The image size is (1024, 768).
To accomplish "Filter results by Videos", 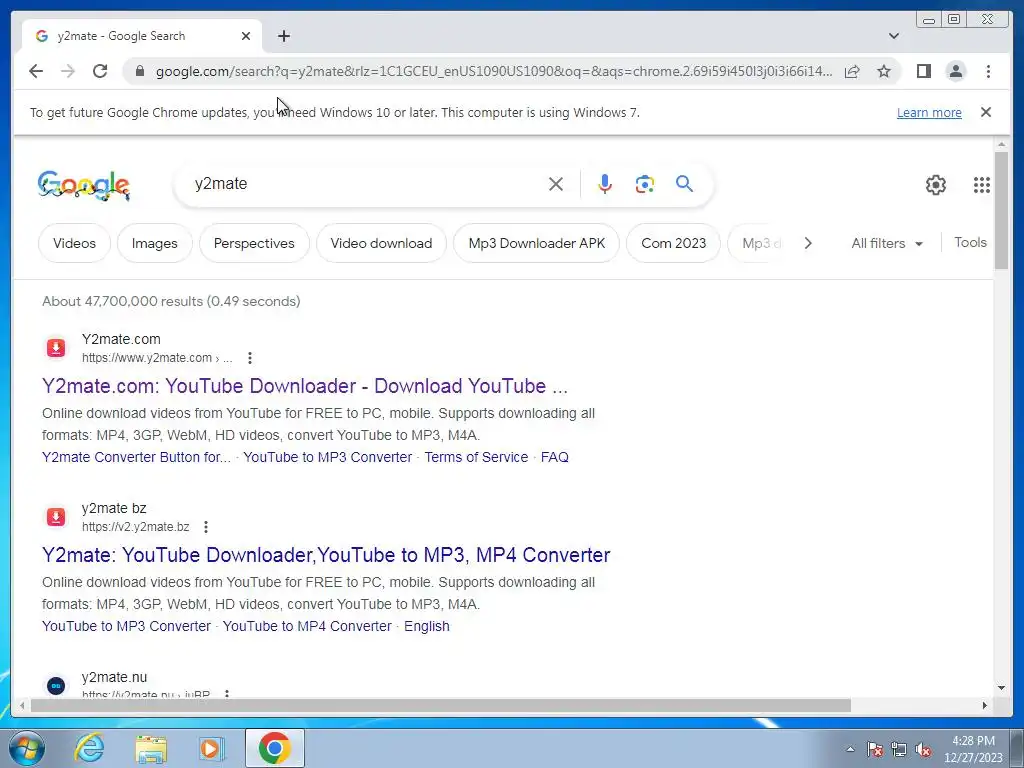I will point(74,243).
